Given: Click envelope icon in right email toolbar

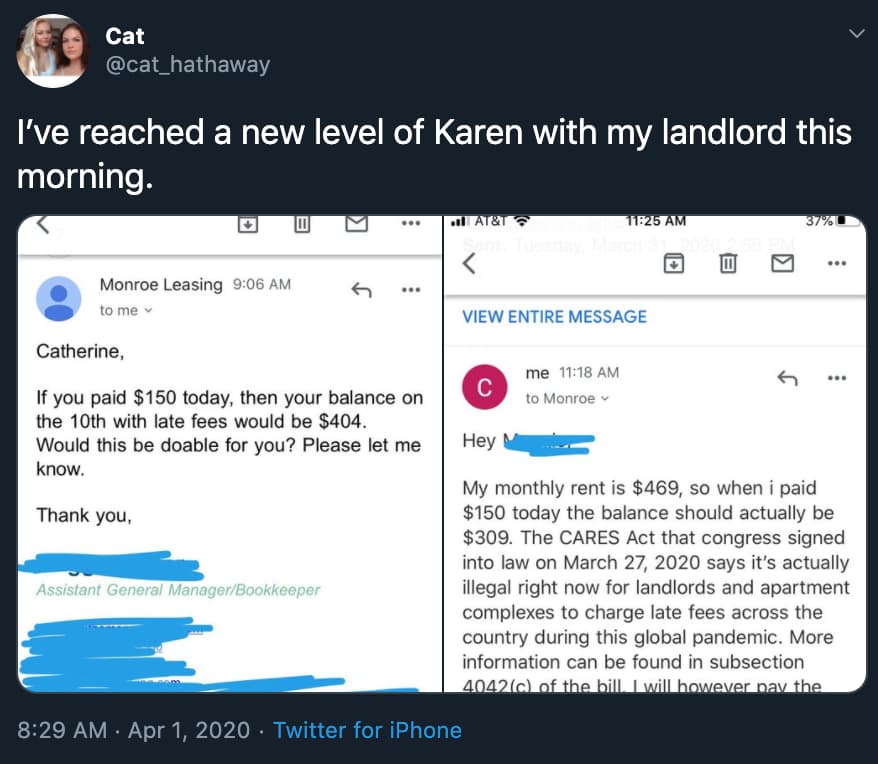Looking at the screenshot, I should (x=783, y=263).
